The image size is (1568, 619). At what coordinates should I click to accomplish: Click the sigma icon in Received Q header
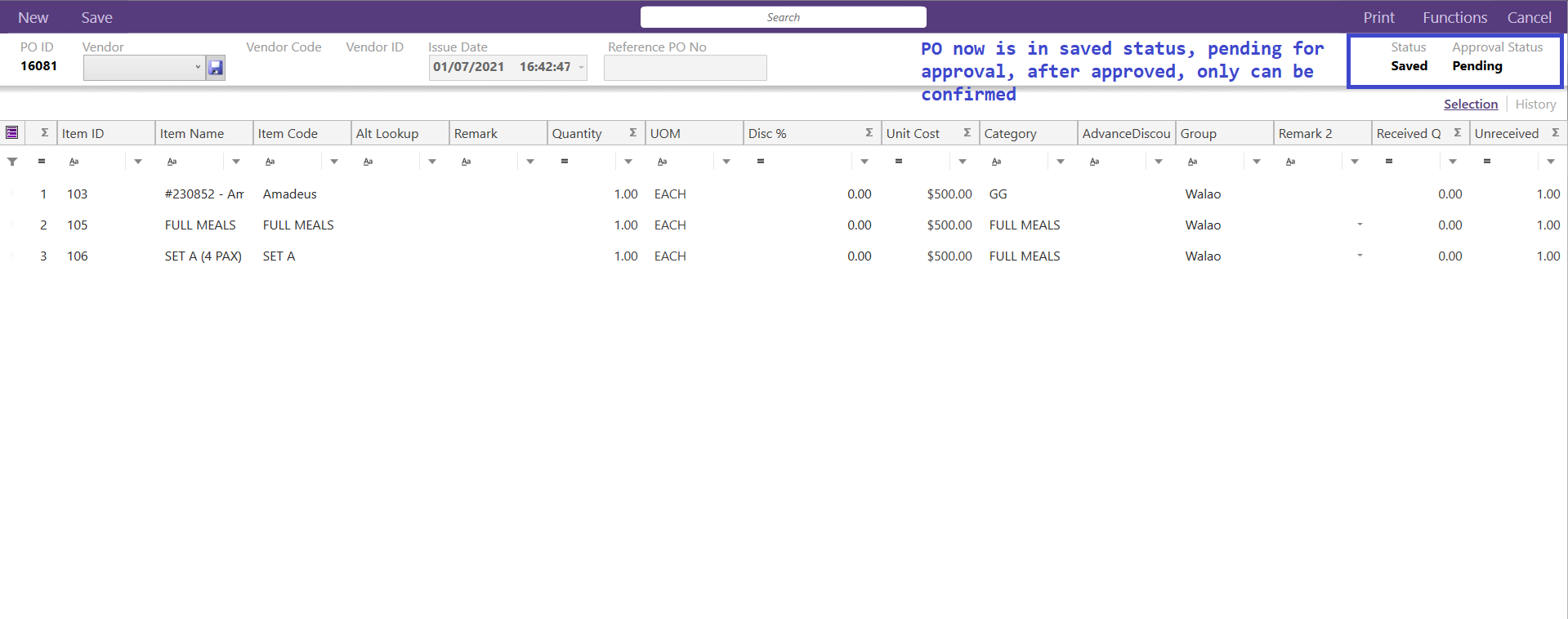(x=1457, y=133)
